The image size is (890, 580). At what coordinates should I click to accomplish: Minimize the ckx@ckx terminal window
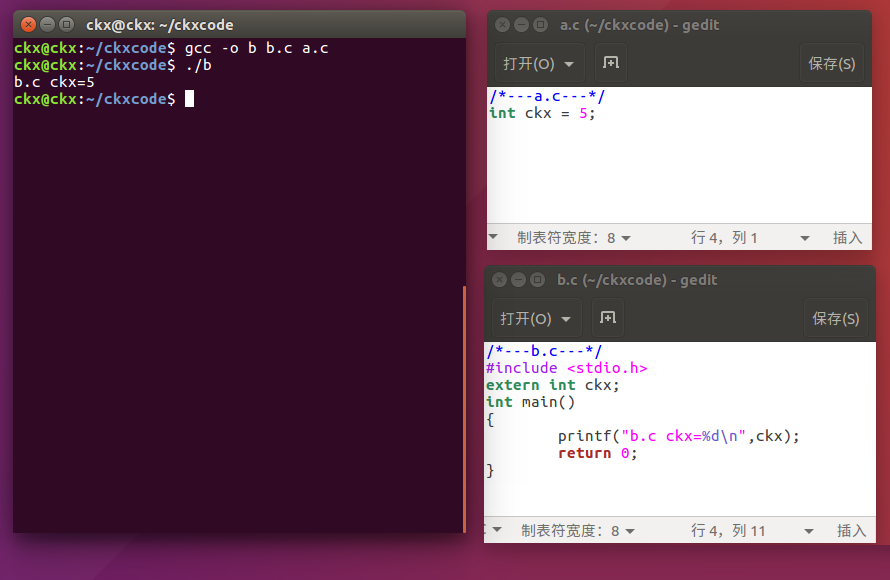pos(47,24)
